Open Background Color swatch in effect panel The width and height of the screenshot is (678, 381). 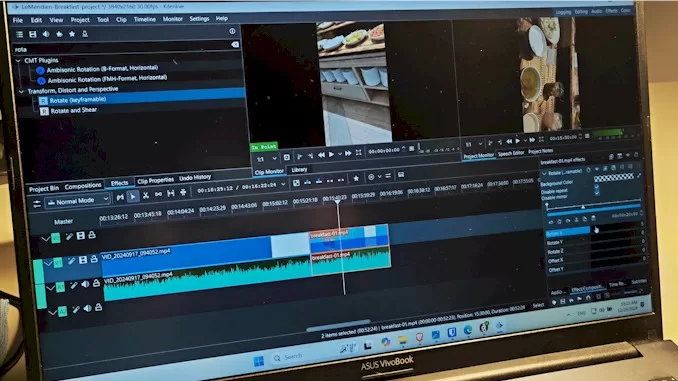coord(614,177)
